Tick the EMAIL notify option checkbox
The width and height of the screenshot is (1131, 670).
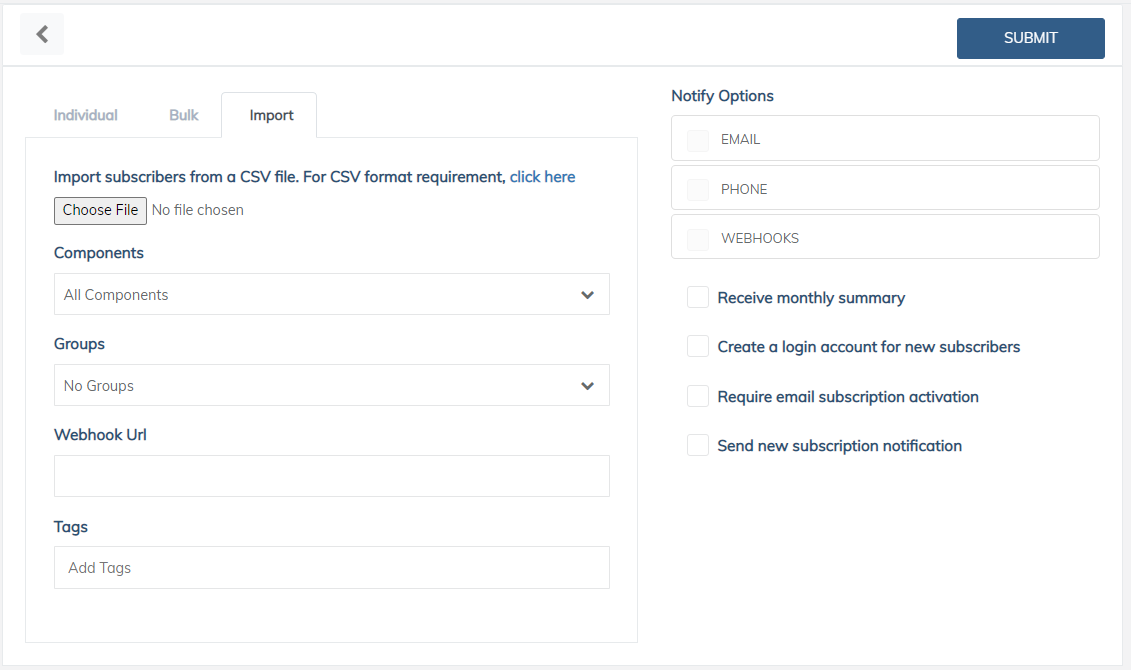(x=697, y=140)
